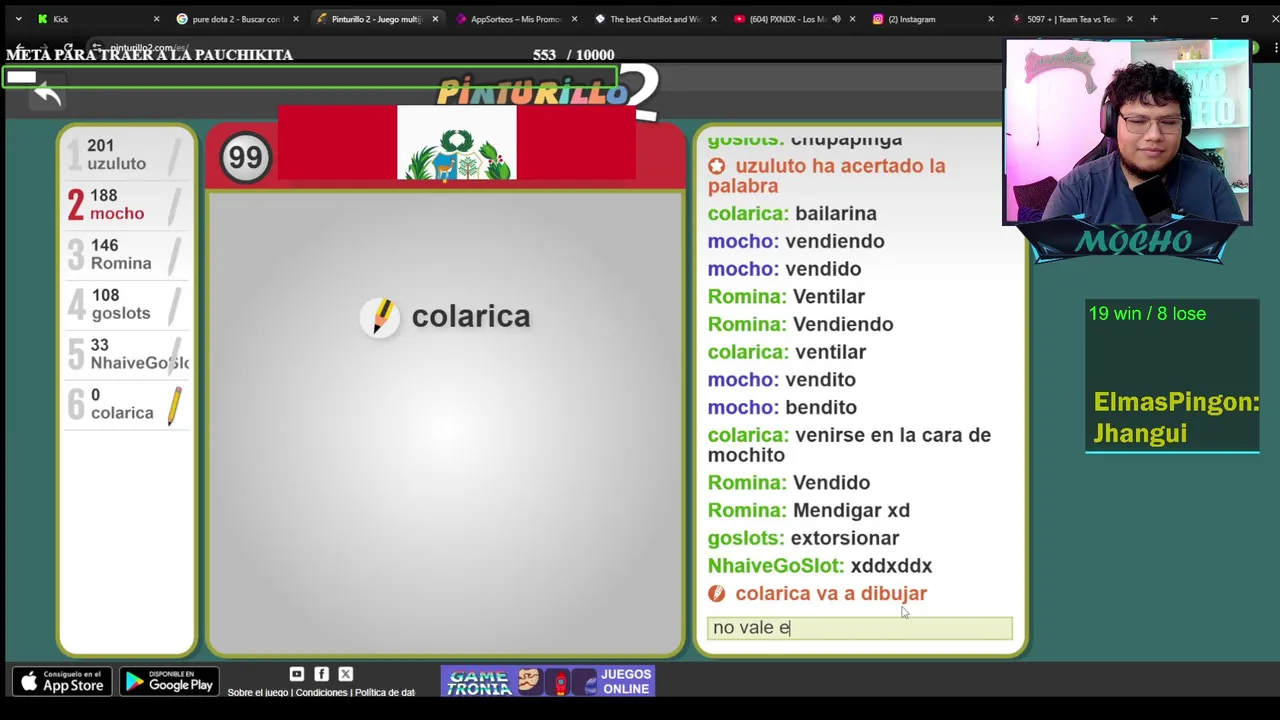
Task: Open the 'Sobre el juego' link
Action: pos(257,692)
